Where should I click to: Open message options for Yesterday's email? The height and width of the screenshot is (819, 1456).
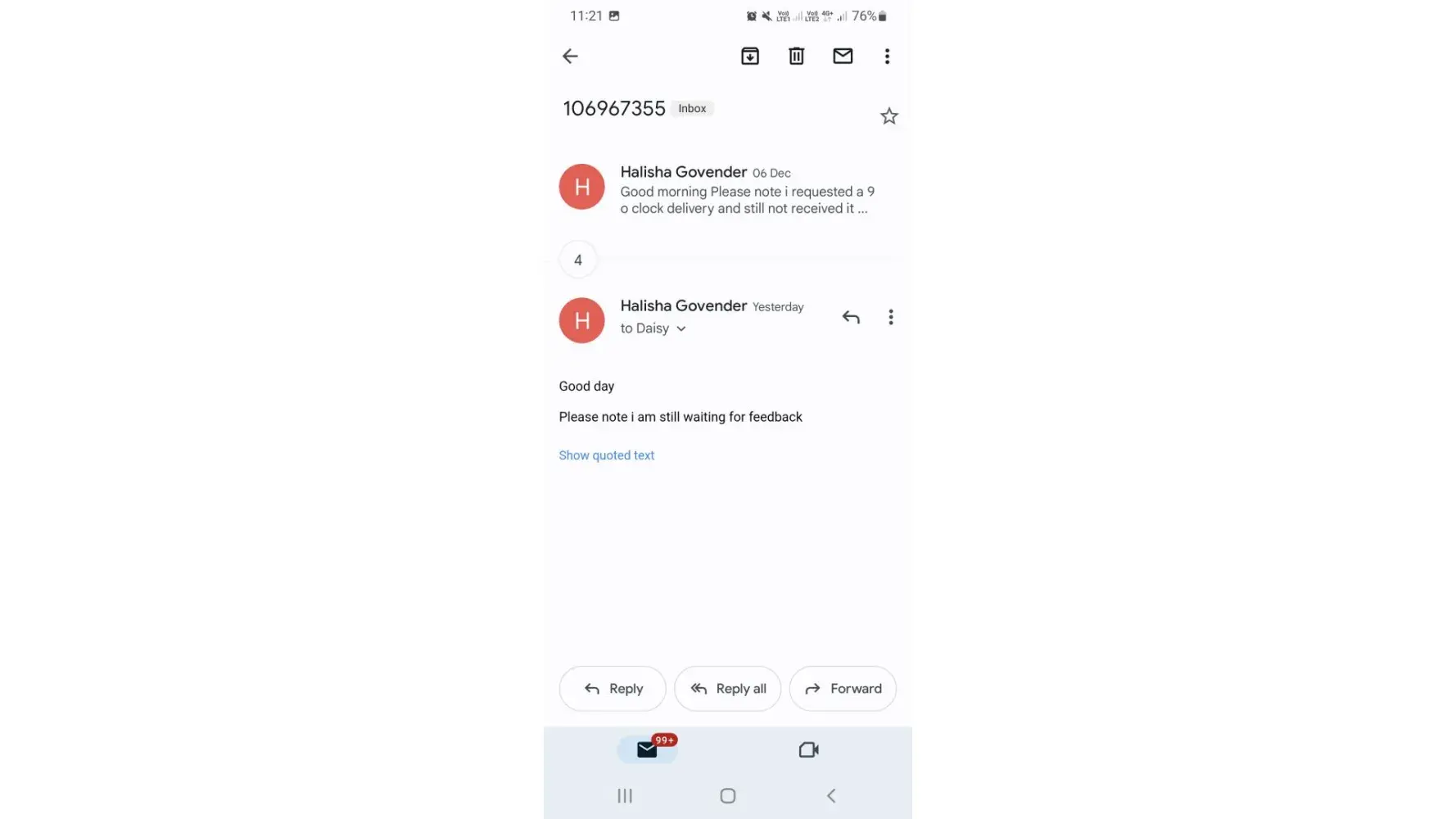click(891, 317)
